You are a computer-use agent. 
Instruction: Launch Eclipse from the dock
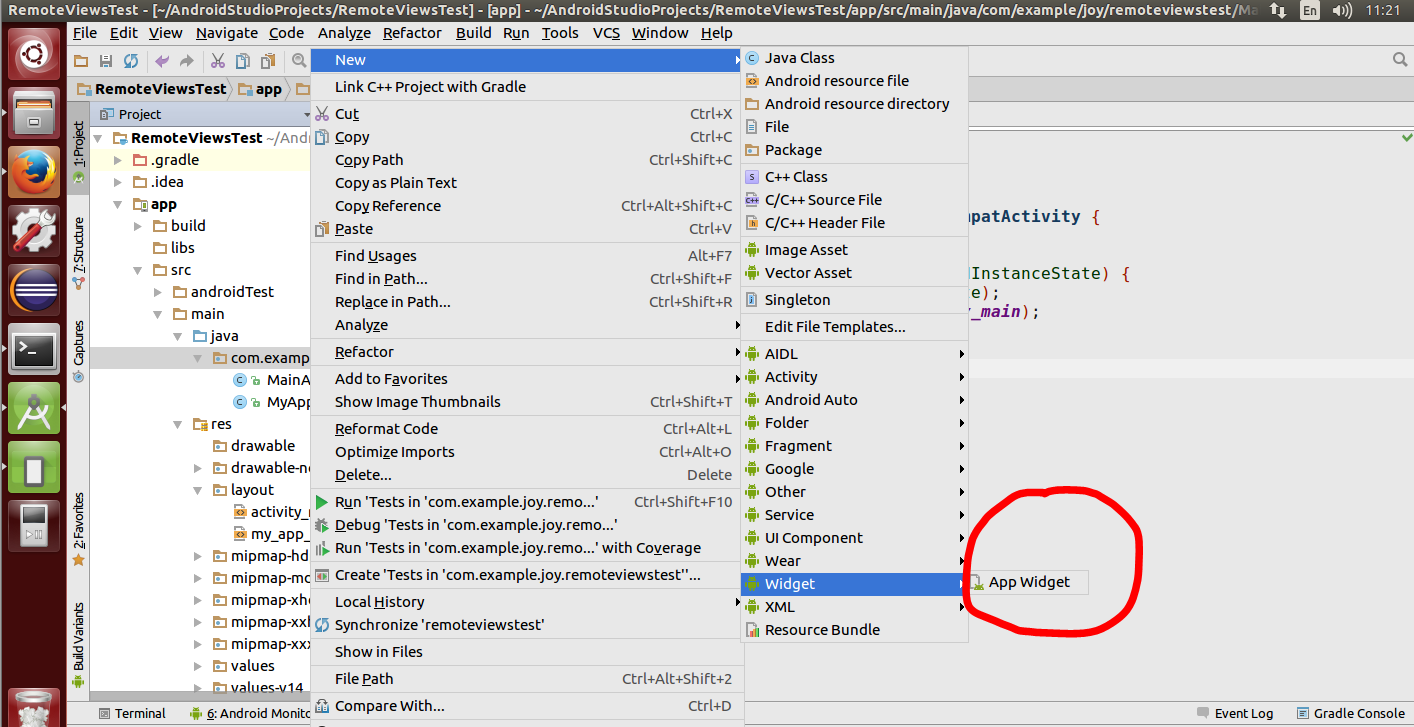(34, 290)
